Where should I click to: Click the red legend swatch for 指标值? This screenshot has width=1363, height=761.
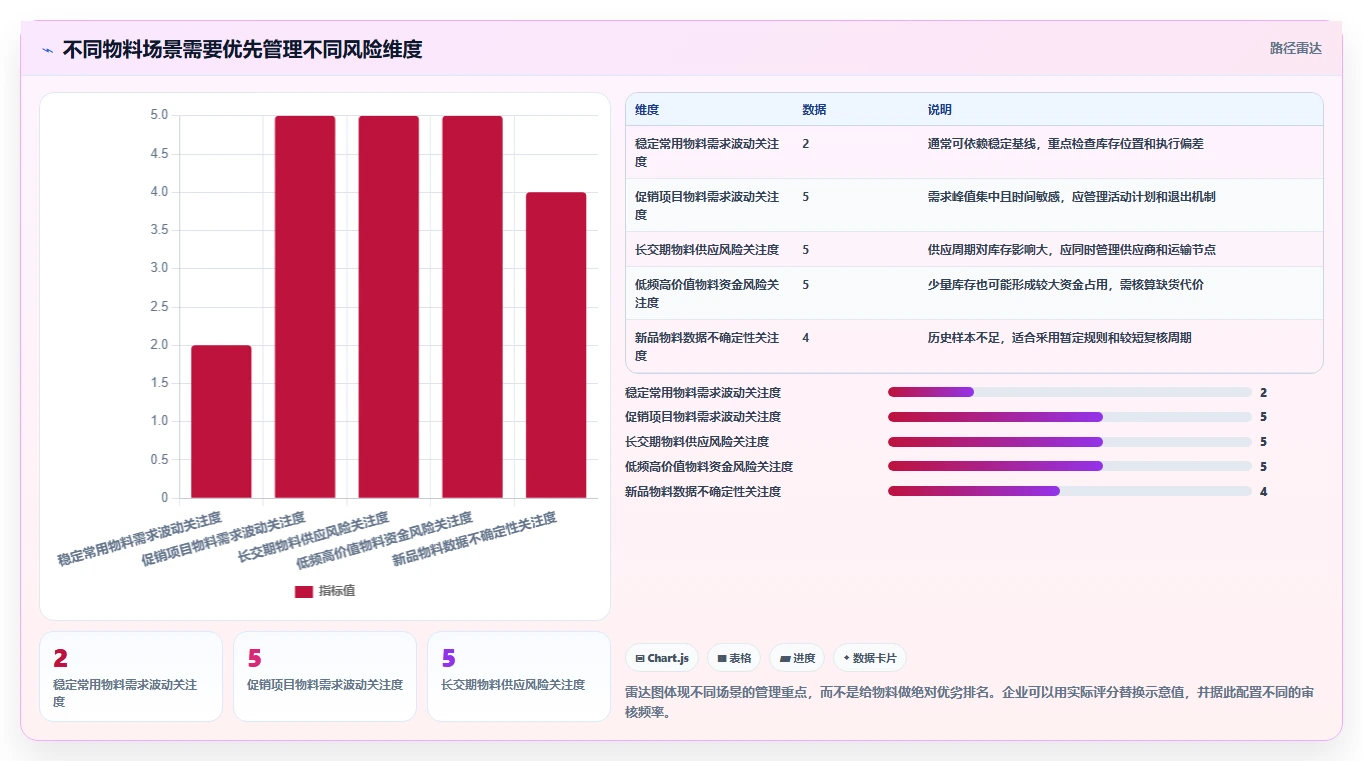coord(304,591)
